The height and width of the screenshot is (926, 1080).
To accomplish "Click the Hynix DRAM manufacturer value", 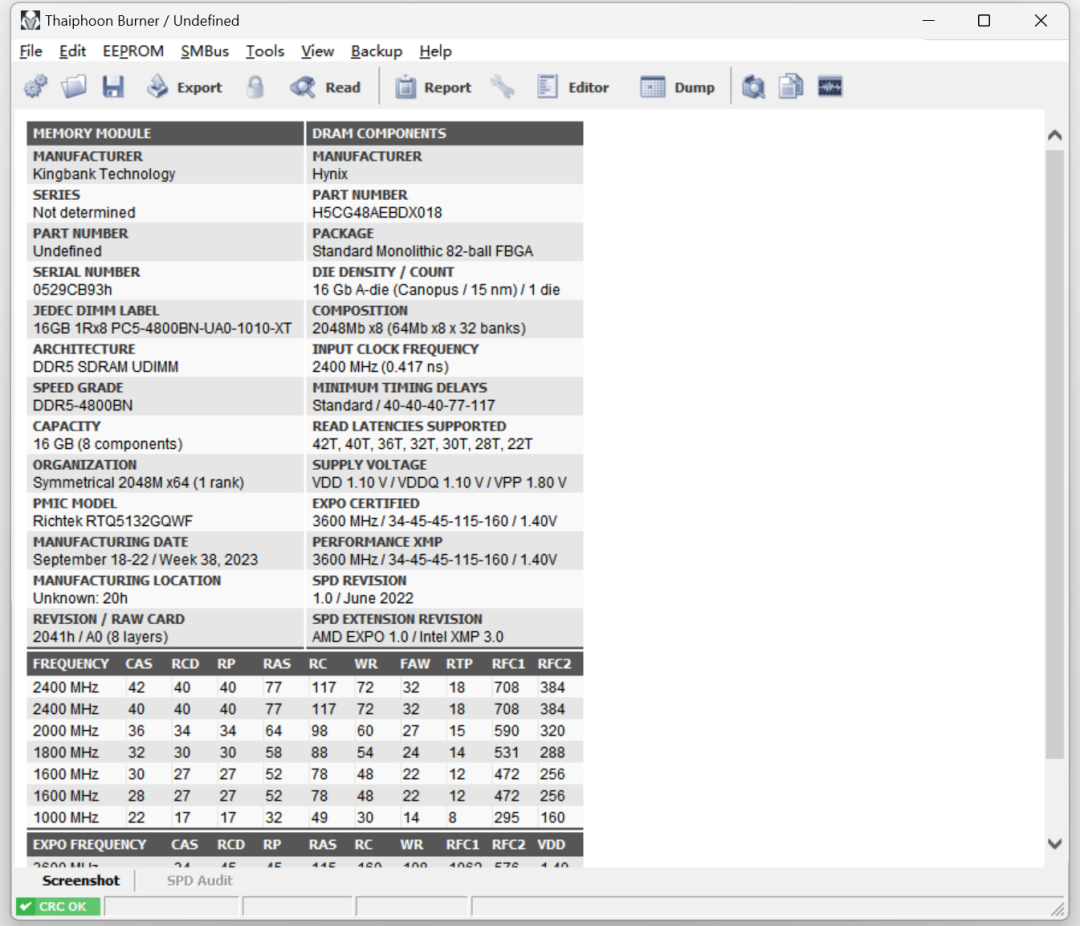I will (330, 174).
